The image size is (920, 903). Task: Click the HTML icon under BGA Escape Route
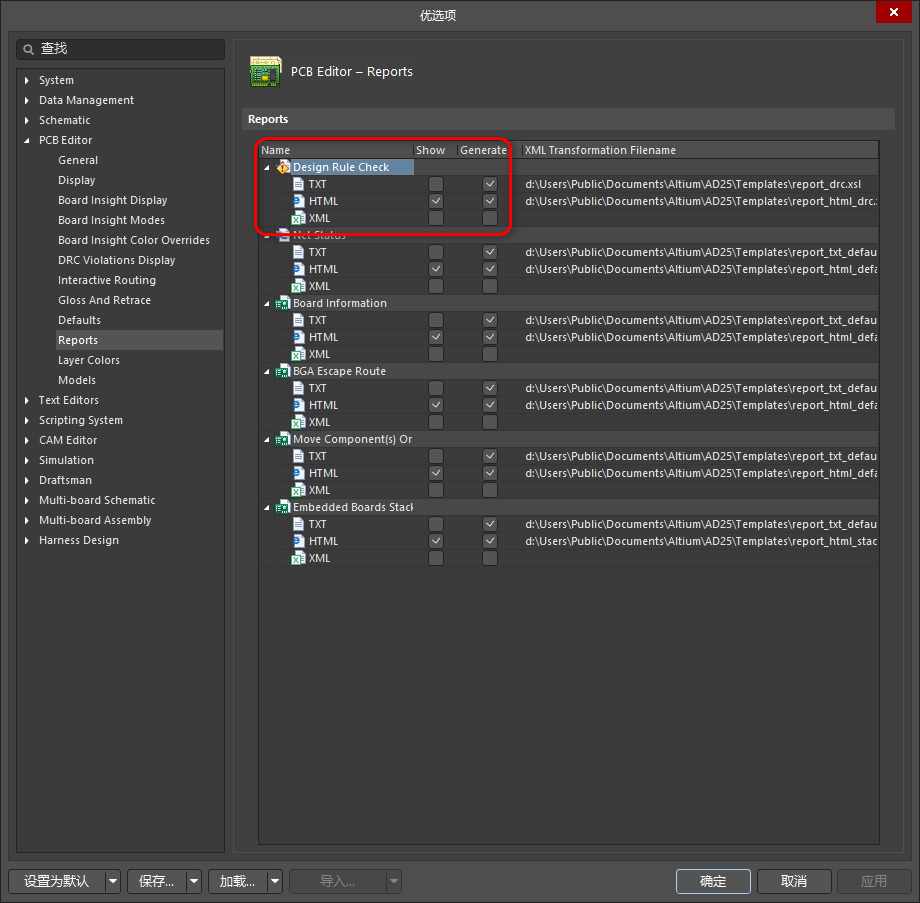pos(299,405)
